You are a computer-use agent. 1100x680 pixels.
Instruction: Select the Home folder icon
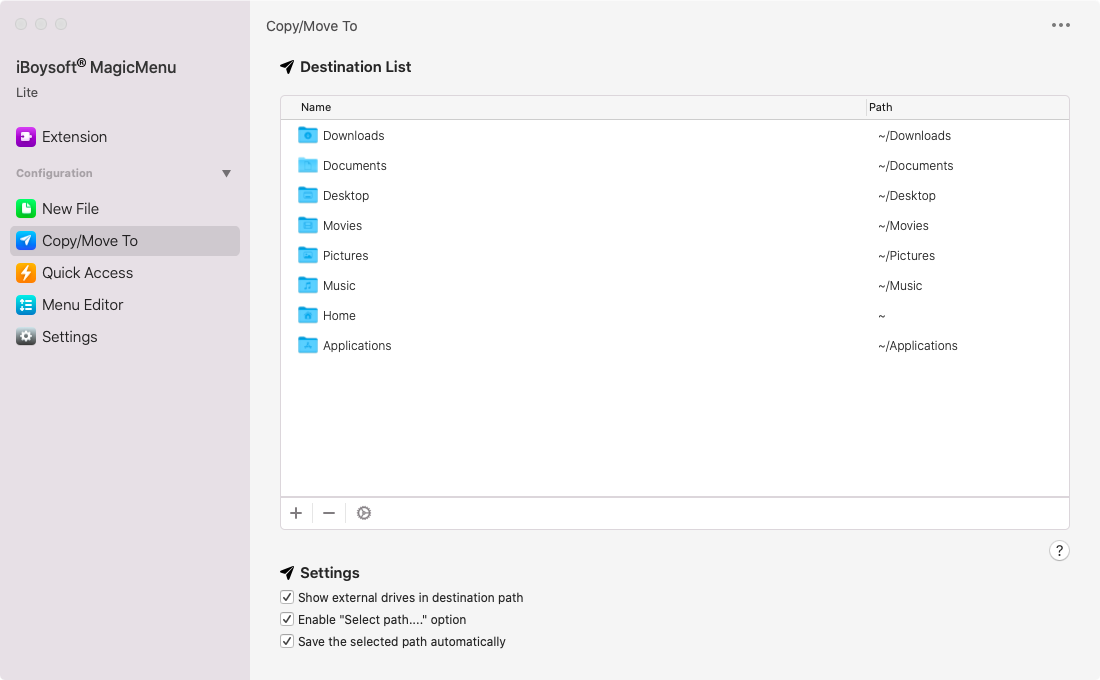click(307, 315)
